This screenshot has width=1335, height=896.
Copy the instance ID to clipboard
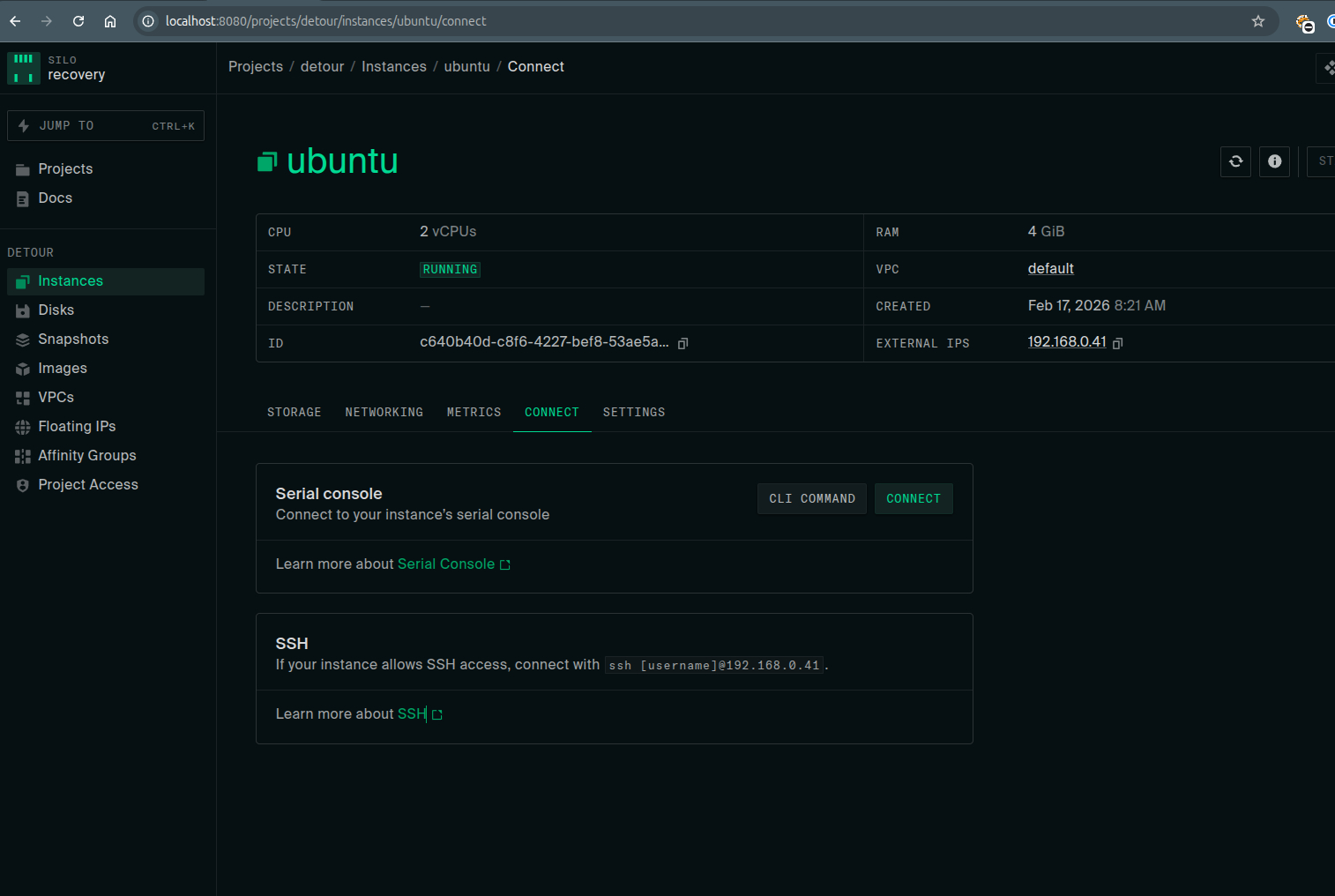(682, 343)
